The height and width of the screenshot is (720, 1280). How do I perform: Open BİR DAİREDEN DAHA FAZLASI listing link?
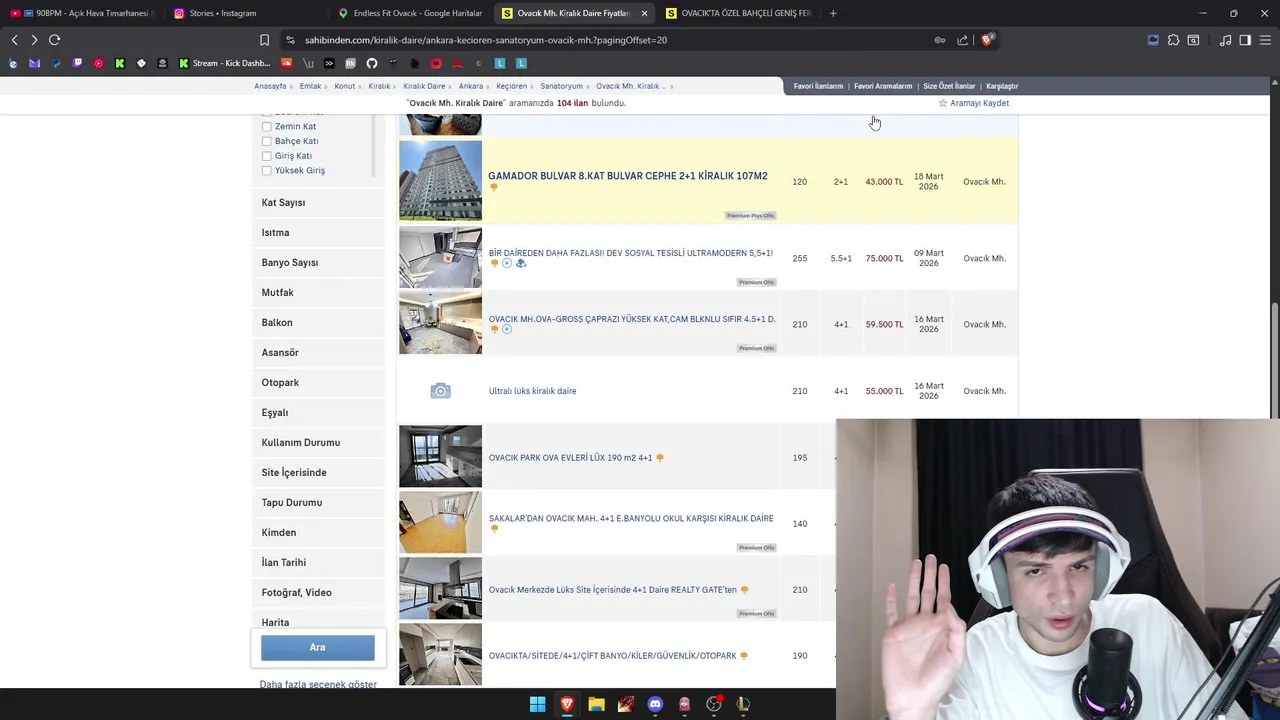pyautogui.click(x=631, y=253)
